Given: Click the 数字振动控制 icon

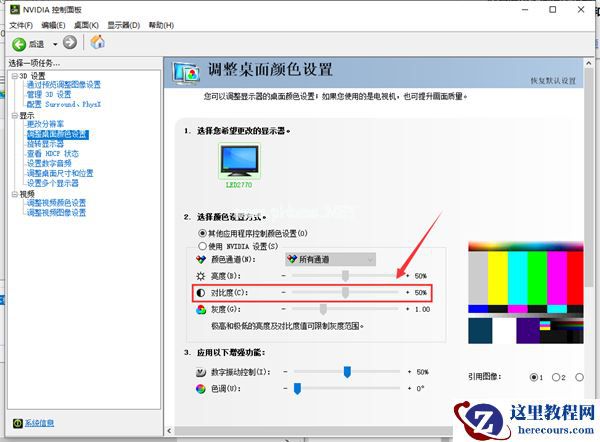Looking at the screenshot, I should click(x=201, y=372).
